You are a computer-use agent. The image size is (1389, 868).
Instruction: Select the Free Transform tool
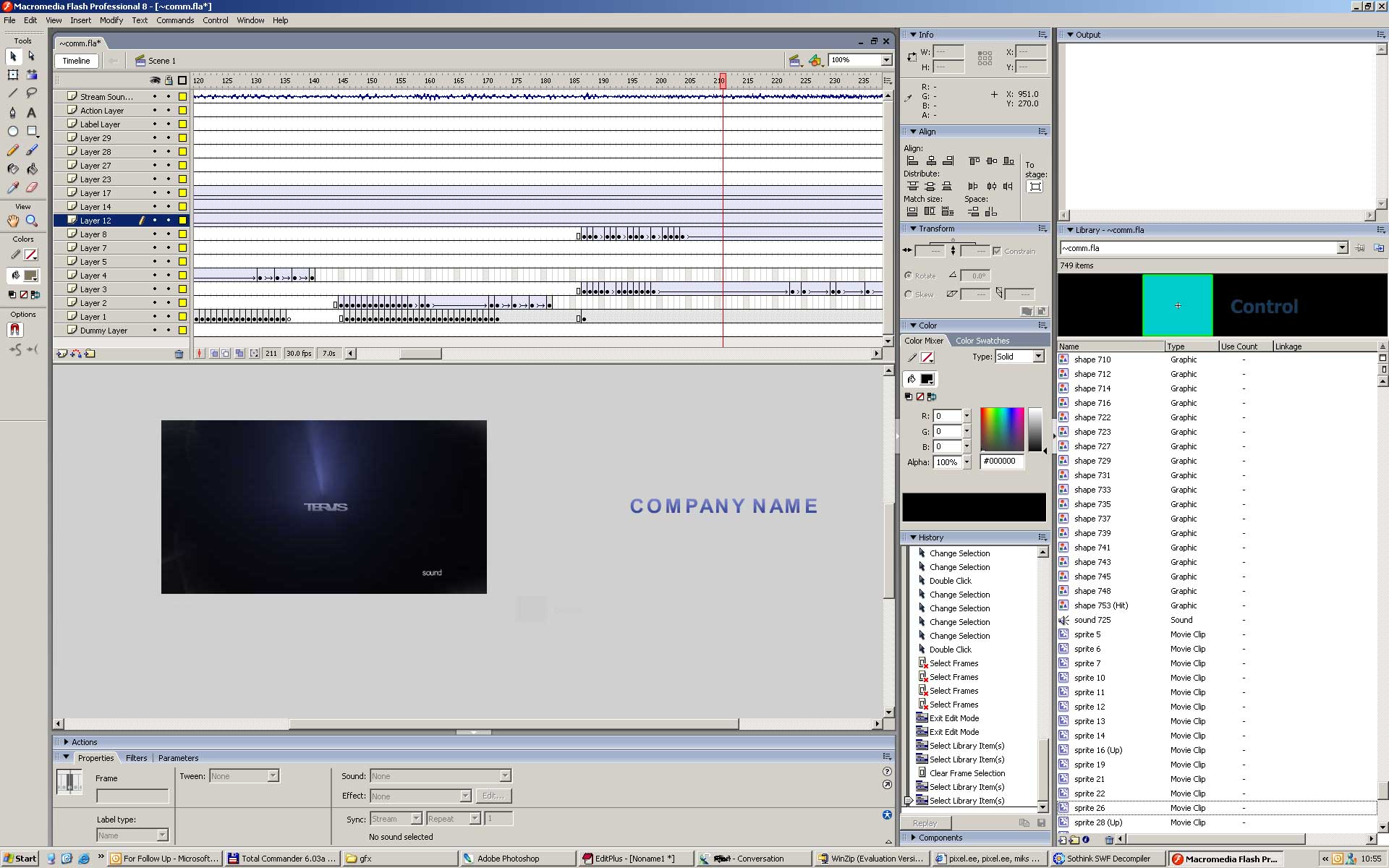(12, 75)
